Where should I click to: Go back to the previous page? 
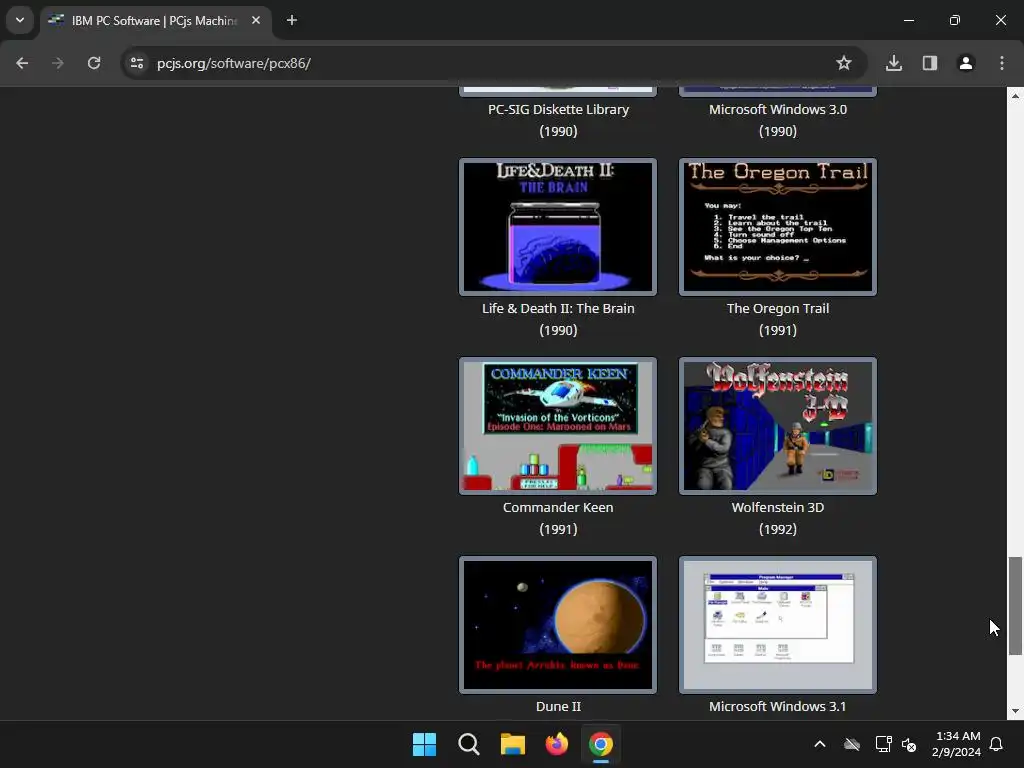click(22, 63)
